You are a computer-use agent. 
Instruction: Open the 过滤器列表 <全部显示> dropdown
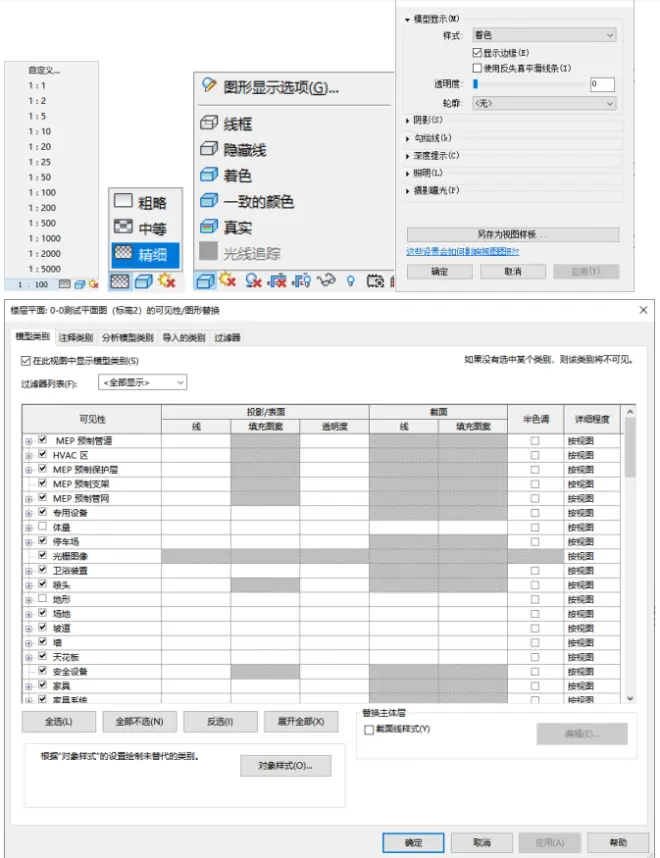pos(143,382)
